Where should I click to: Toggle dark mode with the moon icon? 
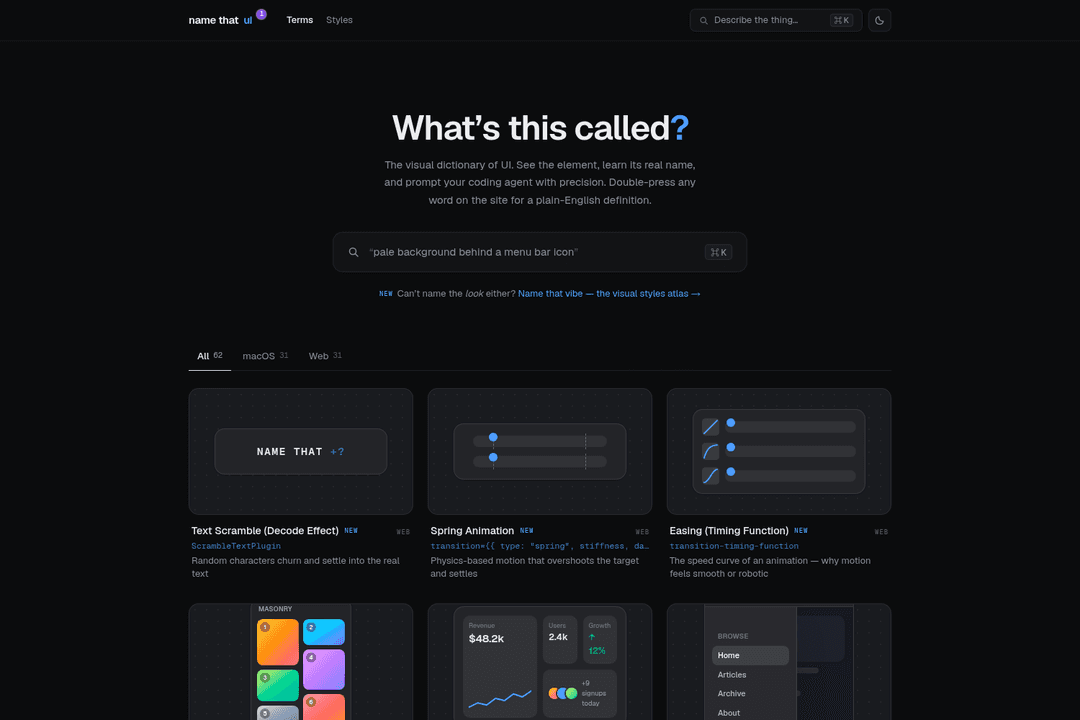pos(879,21)
